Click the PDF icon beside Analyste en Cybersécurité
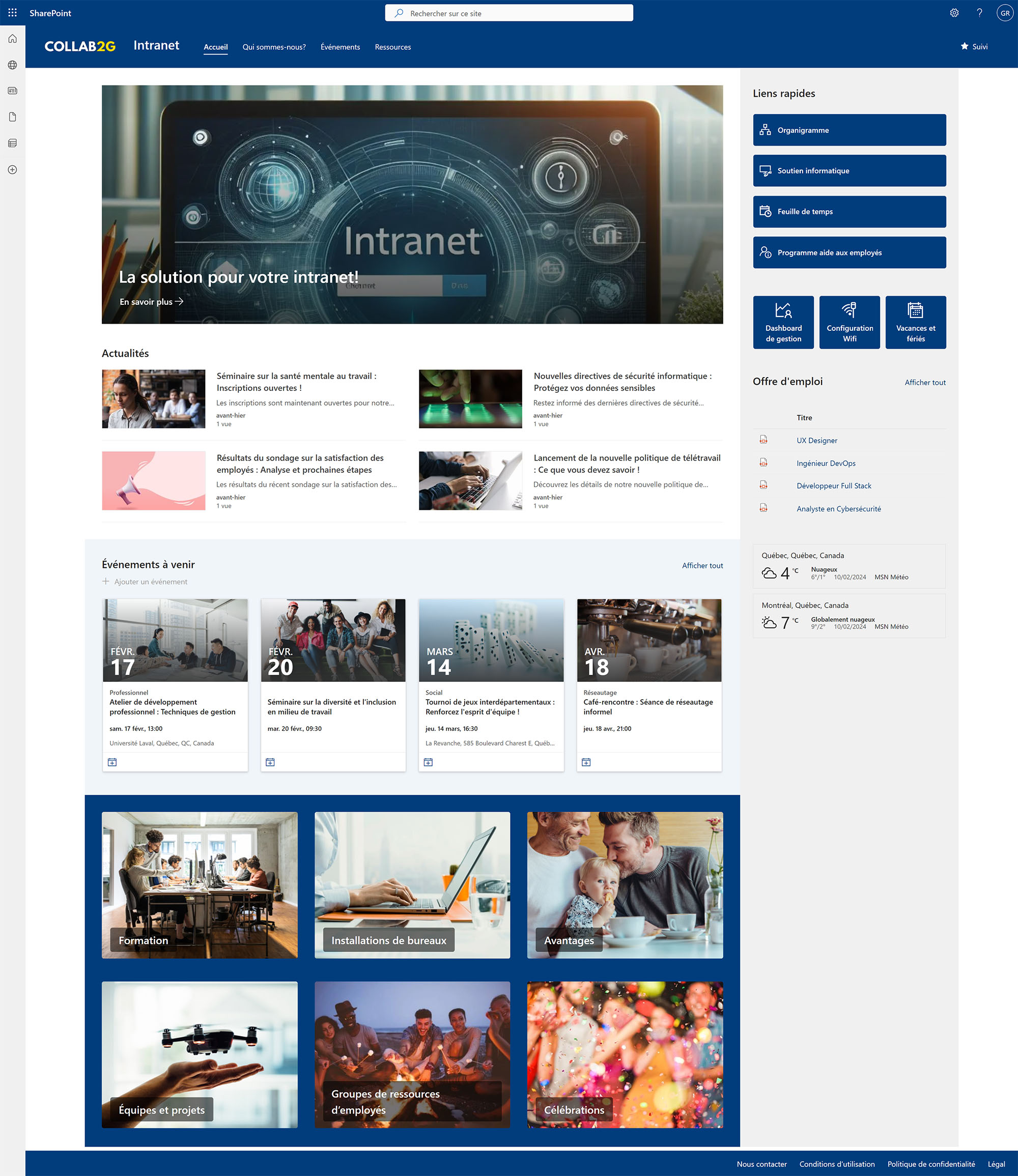Viewport: 1018px width, 1176px height. [x=763, y=508]
